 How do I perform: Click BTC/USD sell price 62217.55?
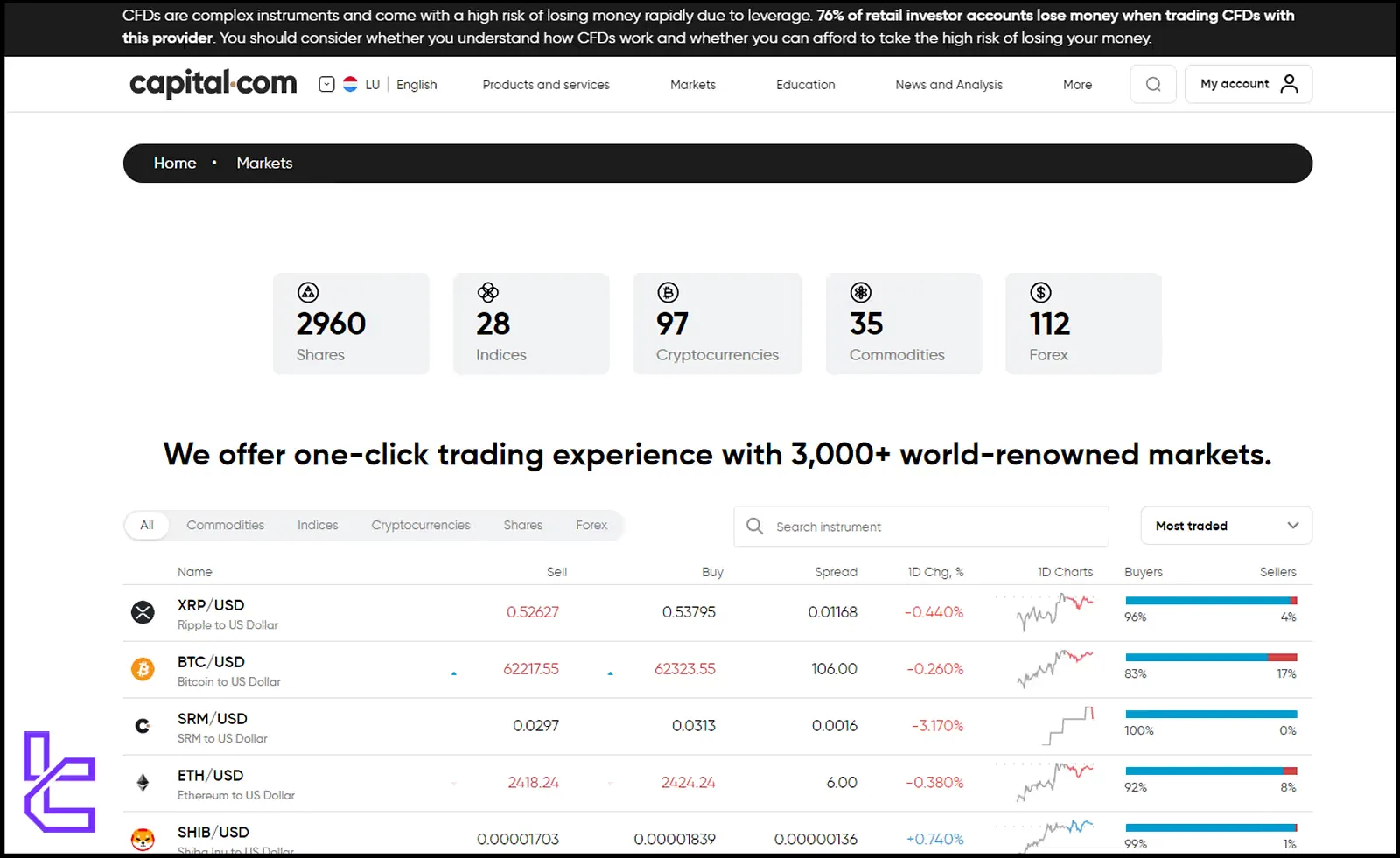pos(531,669)
